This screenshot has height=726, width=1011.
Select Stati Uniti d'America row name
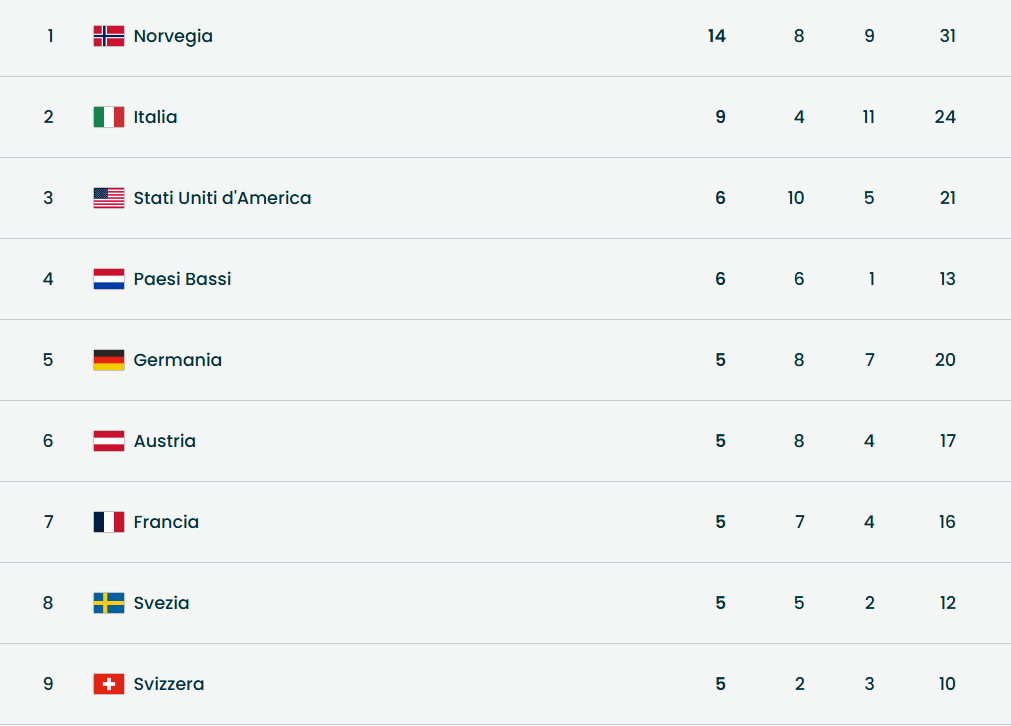point(222,198)
